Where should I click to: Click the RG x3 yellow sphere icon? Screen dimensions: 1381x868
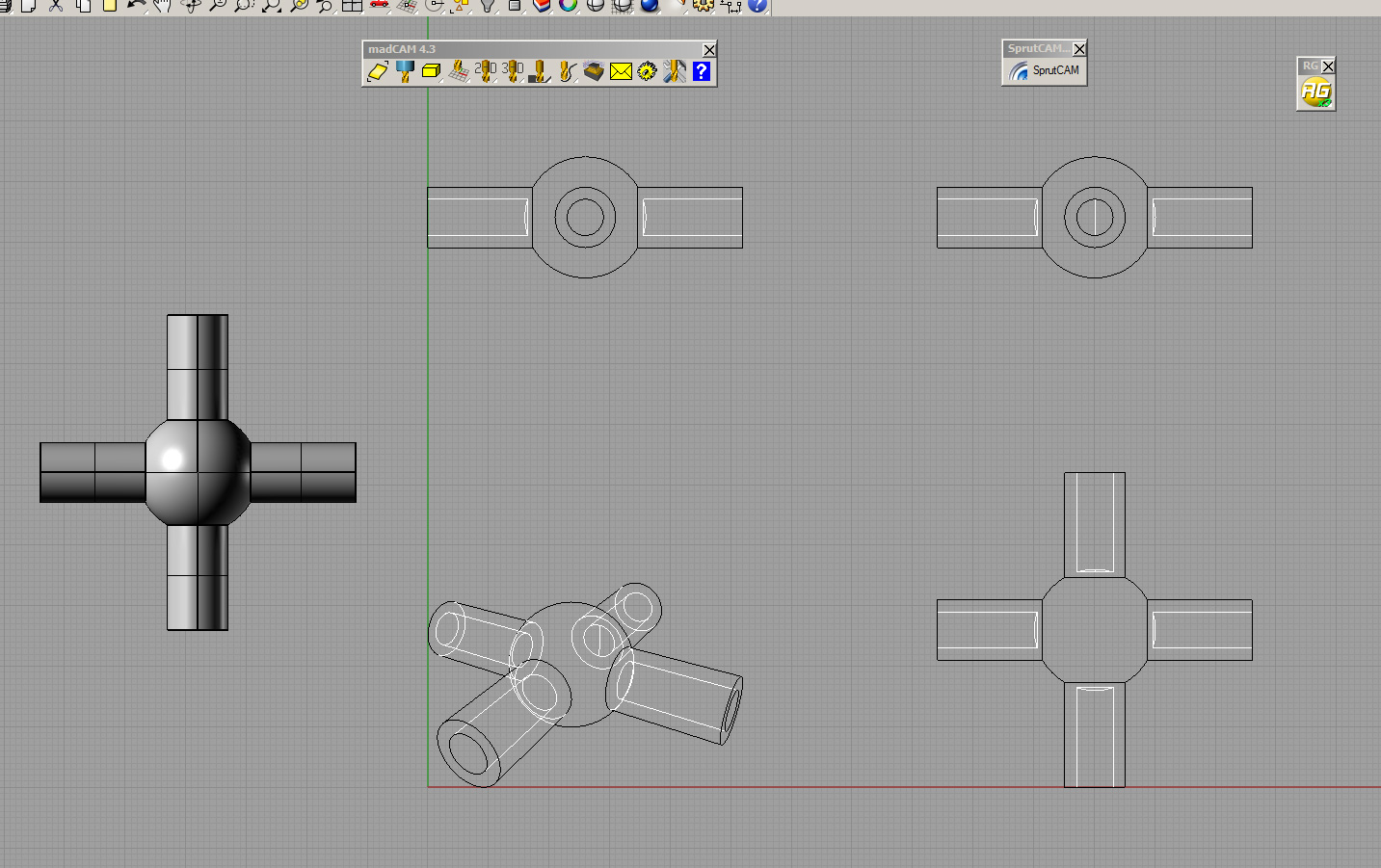point(1315,92)
